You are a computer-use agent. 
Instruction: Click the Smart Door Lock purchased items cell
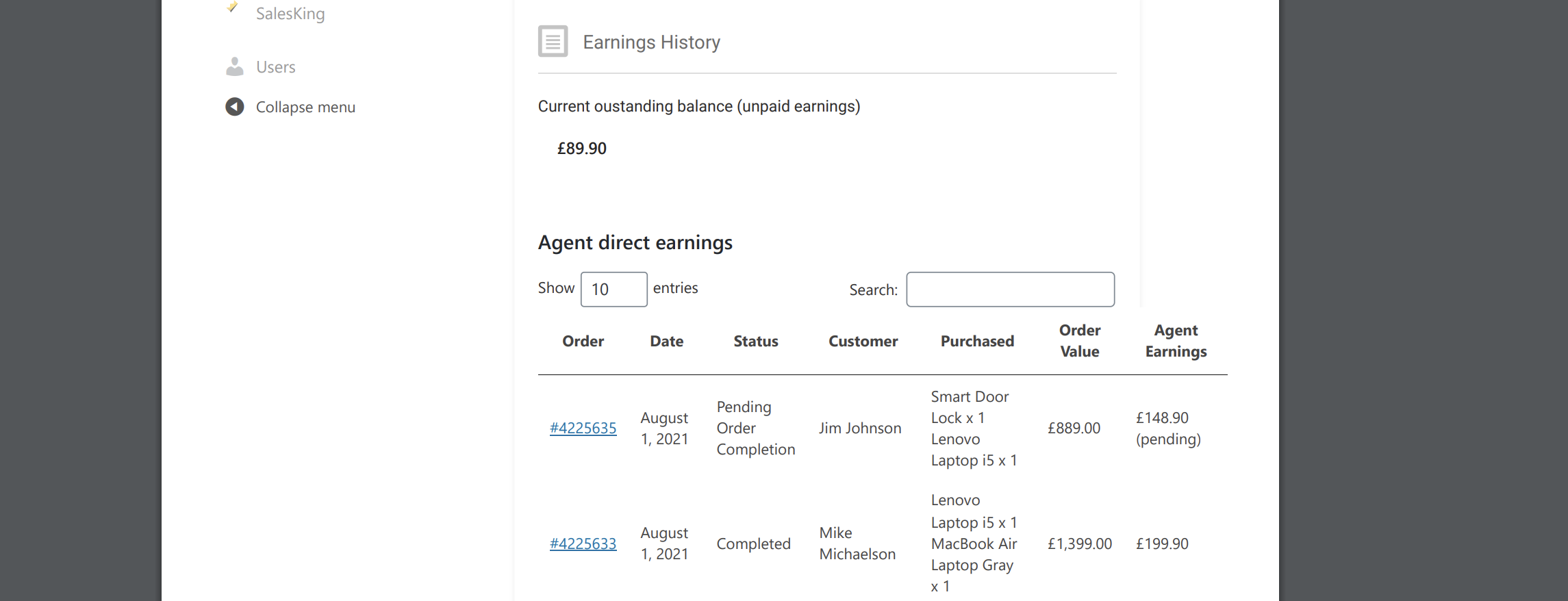tap(974, 428)
